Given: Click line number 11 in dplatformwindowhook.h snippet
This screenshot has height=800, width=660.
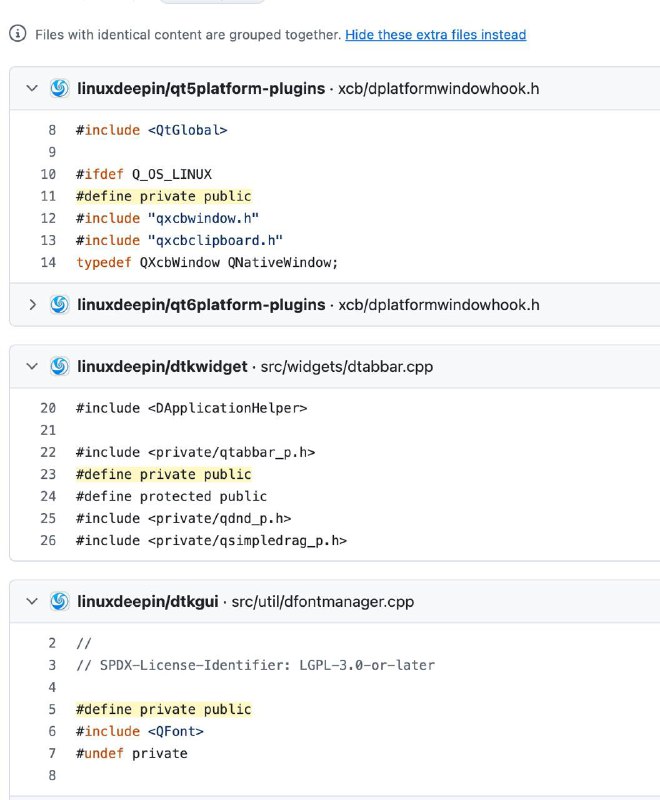Looking at the screenshot, I should (x=48, y=196).
